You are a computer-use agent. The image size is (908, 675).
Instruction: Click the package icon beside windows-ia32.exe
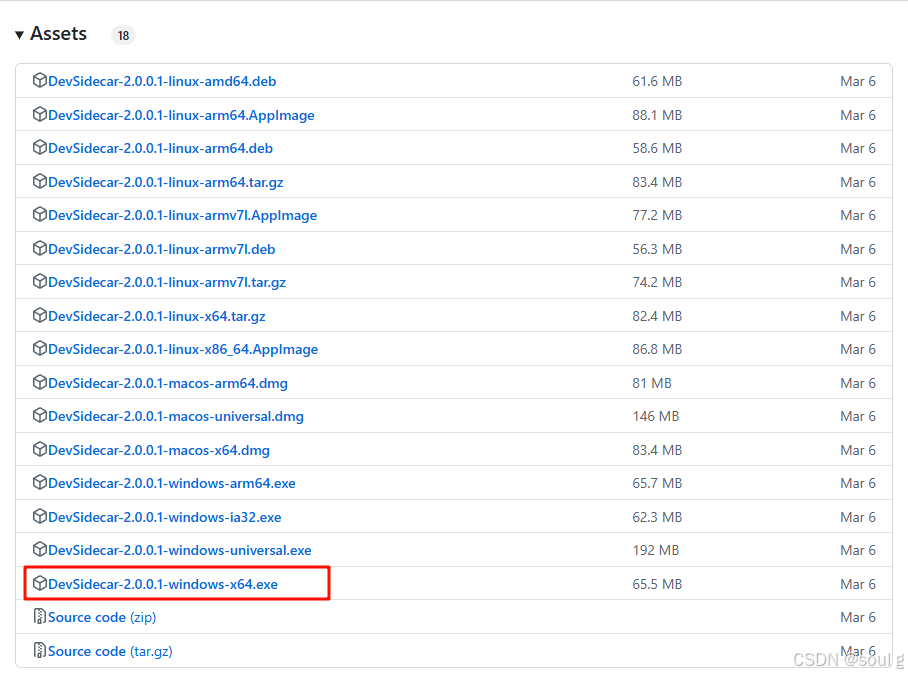39,516
